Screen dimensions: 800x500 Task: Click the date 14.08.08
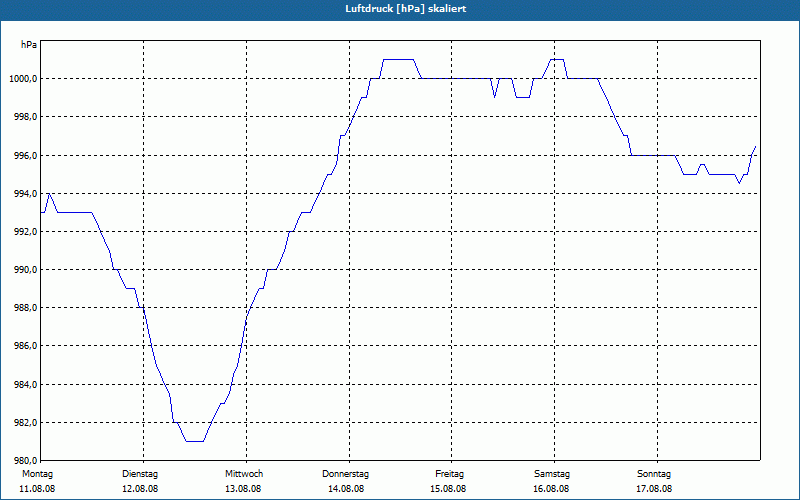(346, 489)
